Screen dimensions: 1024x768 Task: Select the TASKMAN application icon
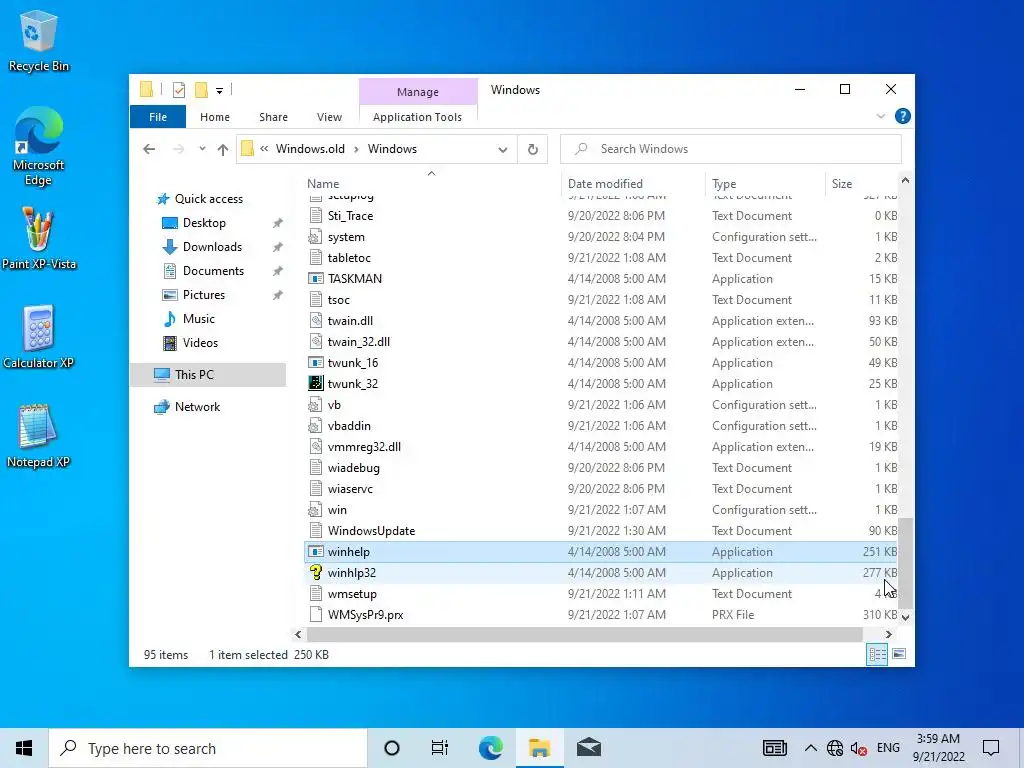click(315, 279)
